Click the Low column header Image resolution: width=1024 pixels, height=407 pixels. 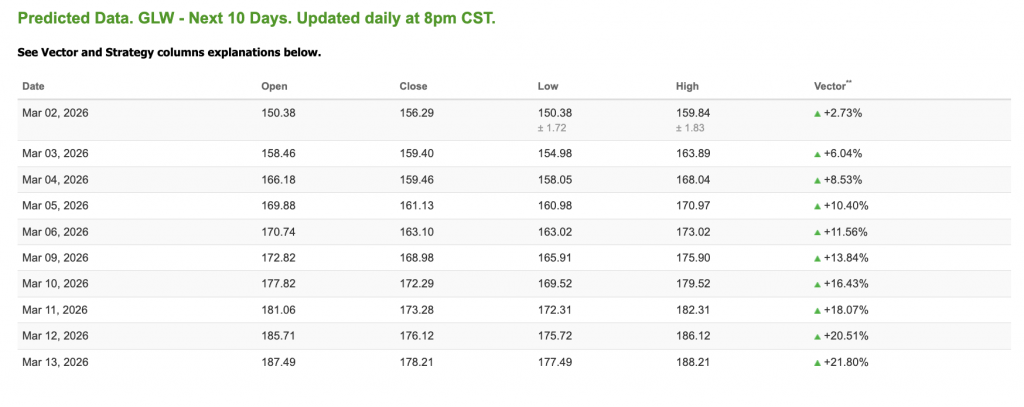coord(548,87)
